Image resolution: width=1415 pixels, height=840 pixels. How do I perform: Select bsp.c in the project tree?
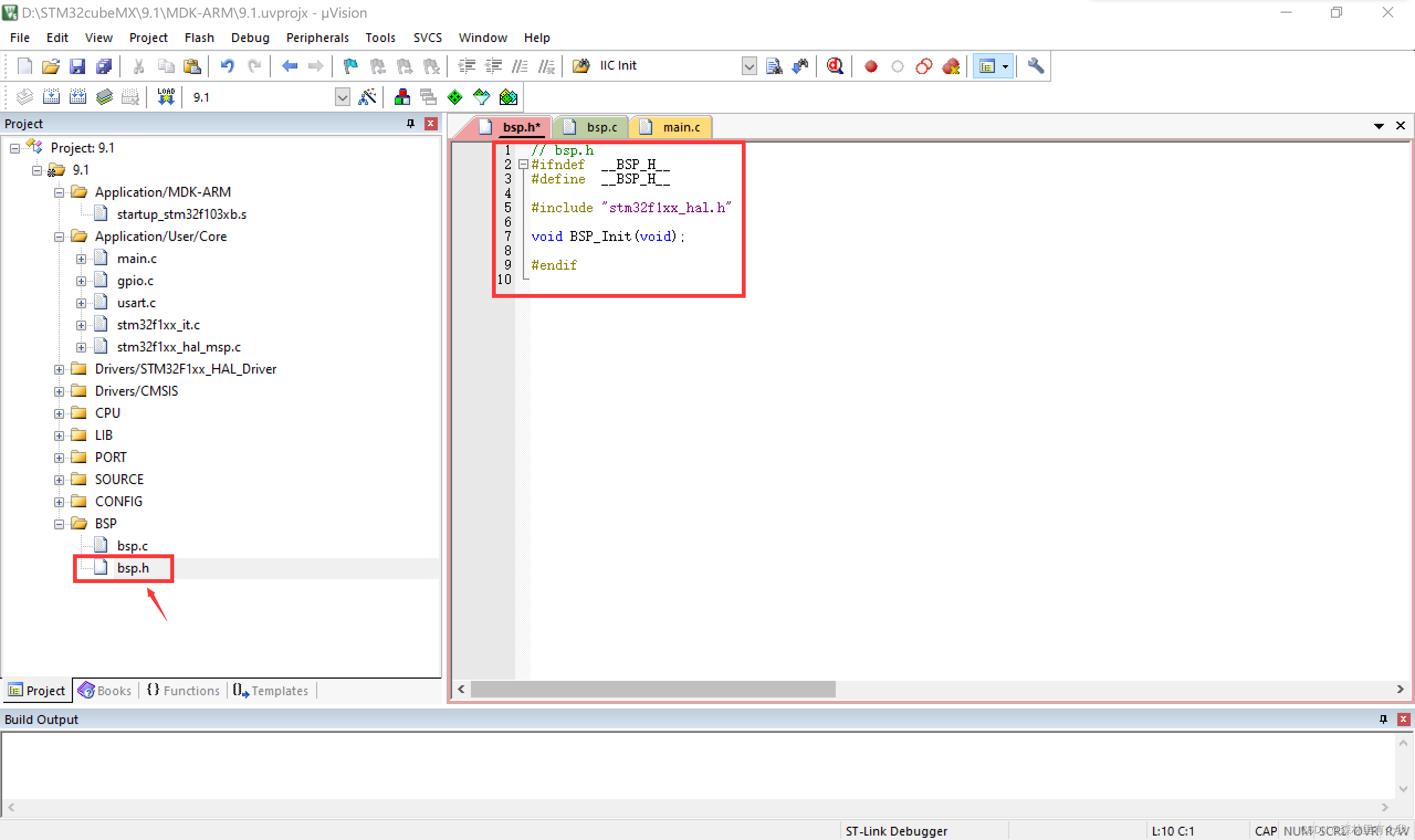pyautogui.click(x=132, y=545)
